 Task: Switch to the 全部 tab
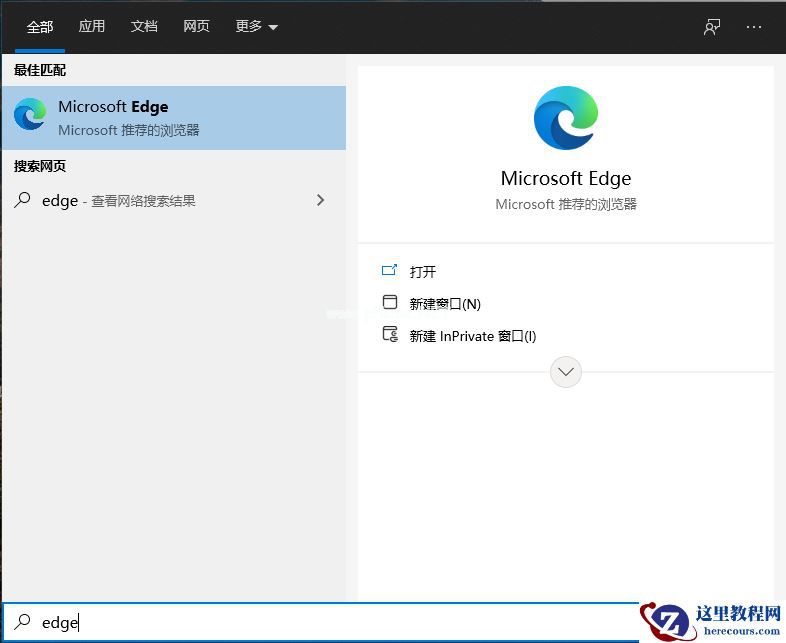pyautogui.click(x=40, y=26)
